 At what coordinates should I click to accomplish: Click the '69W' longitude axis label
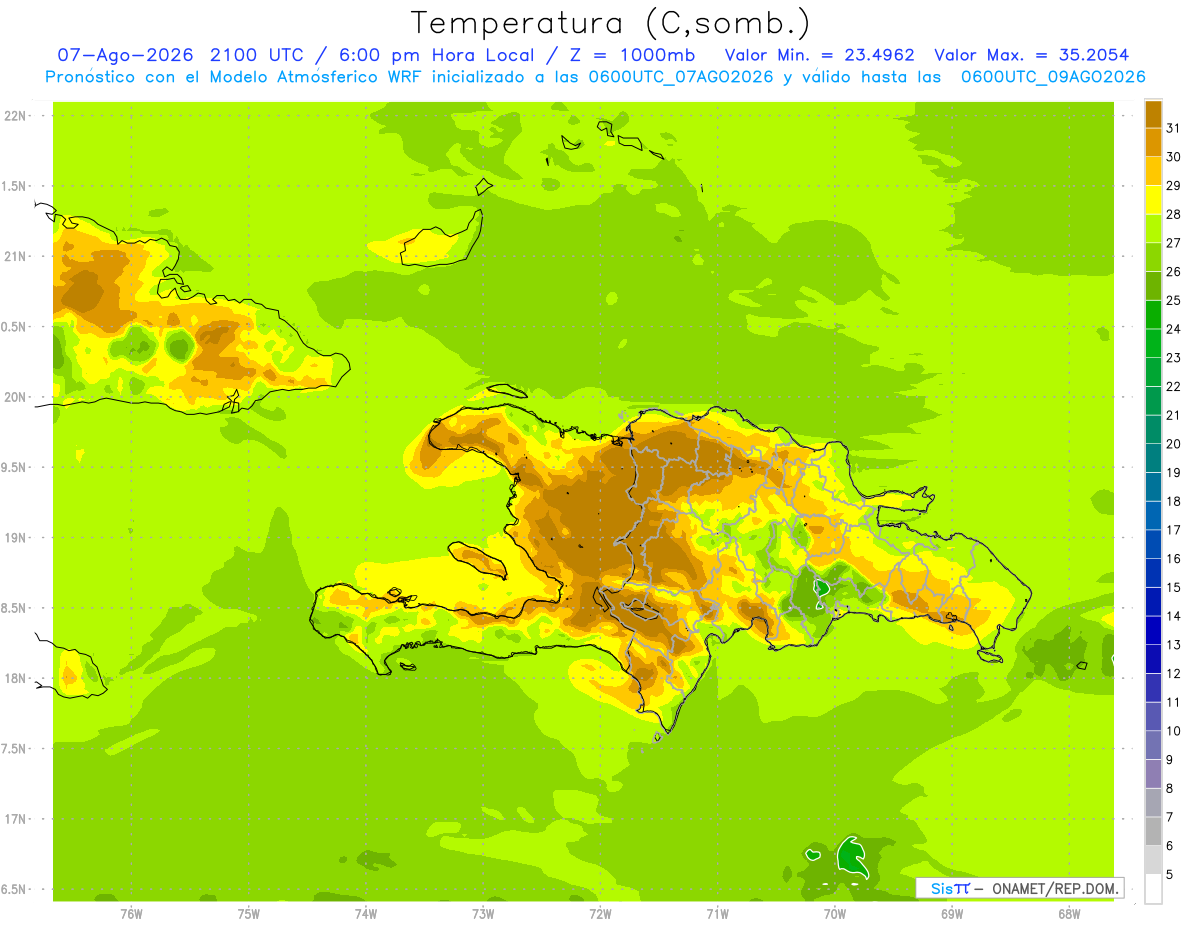pos(952,914)
